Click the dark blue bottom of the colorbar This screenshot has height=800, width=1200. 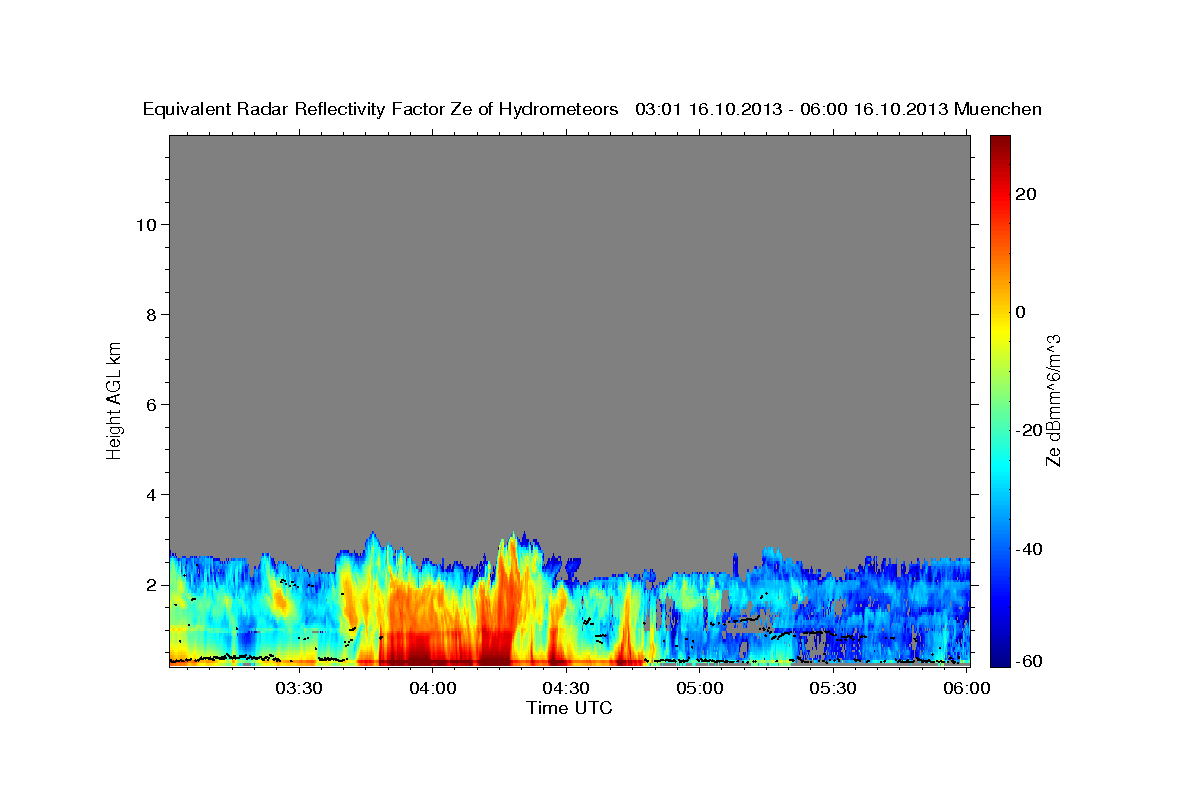click(x=999, y=657)
